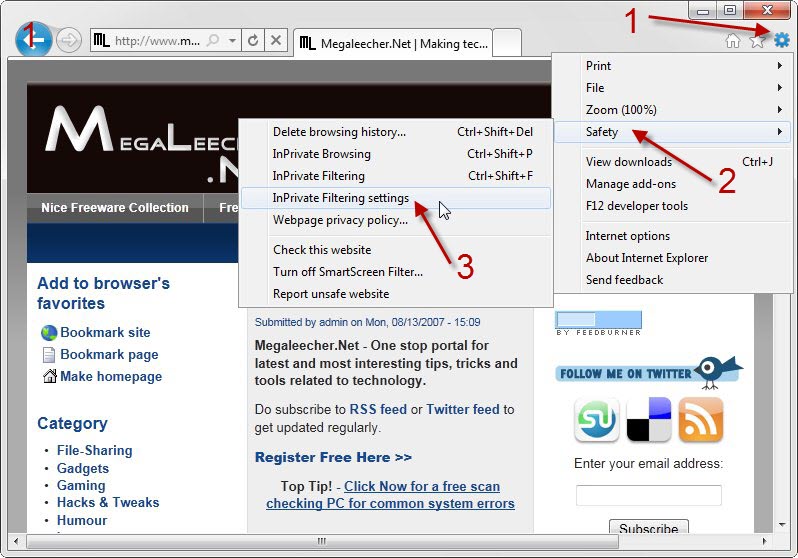The image size is (798, 558).
Task: Click the browser Back button
Action: pyautogui.click(x=34, y=39)
